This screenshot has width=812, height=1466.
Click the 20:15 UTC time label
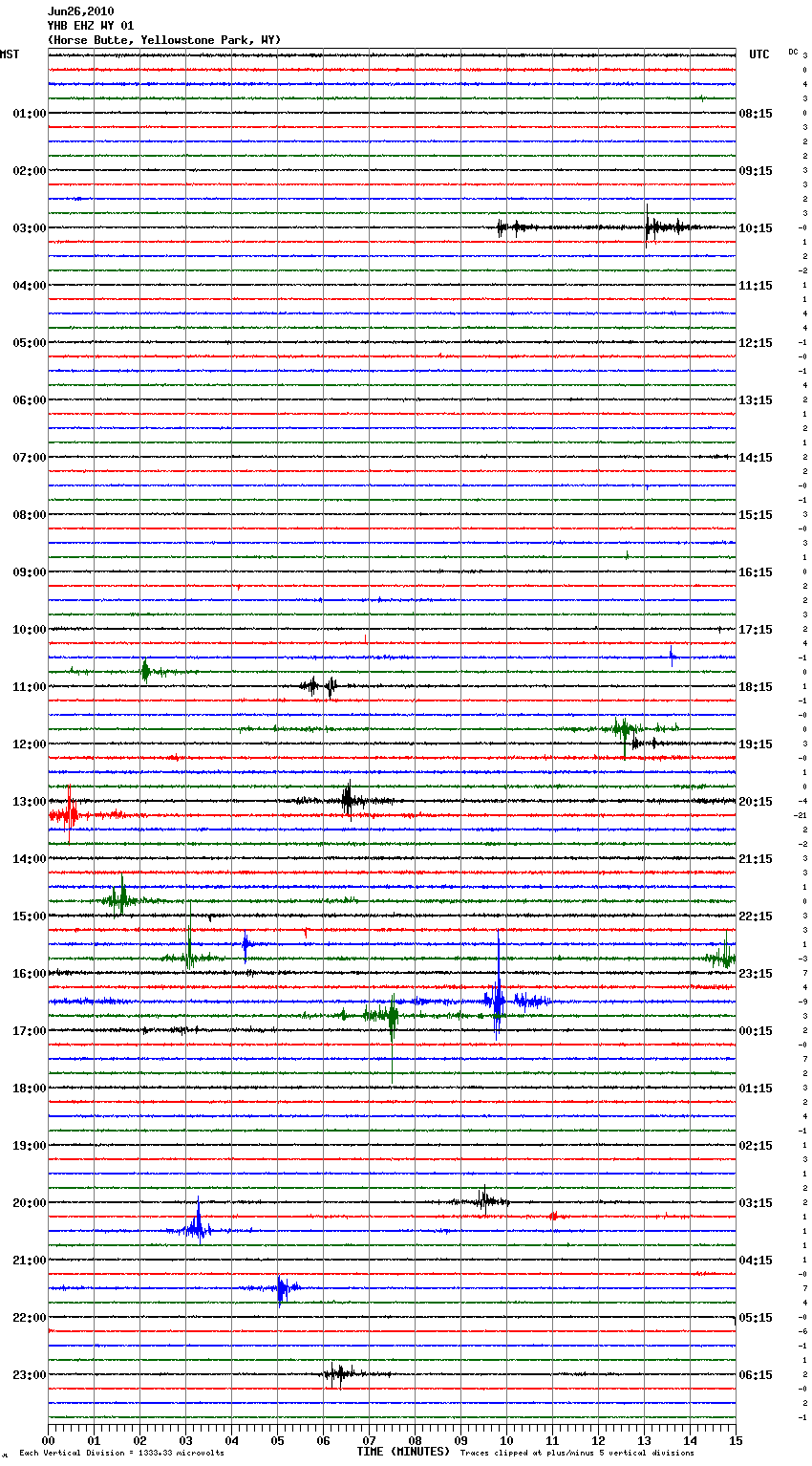coord(756,802)
